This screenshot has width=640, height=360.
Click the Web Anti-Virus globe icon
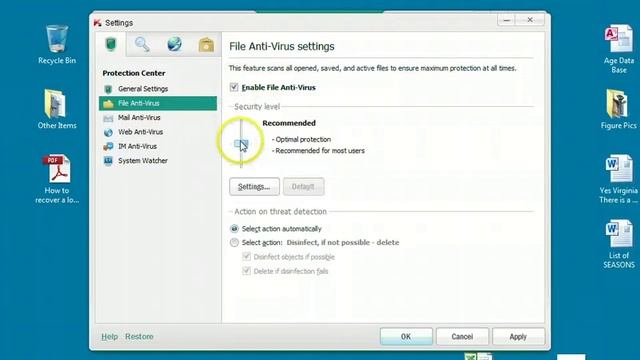tap(108, 132)
